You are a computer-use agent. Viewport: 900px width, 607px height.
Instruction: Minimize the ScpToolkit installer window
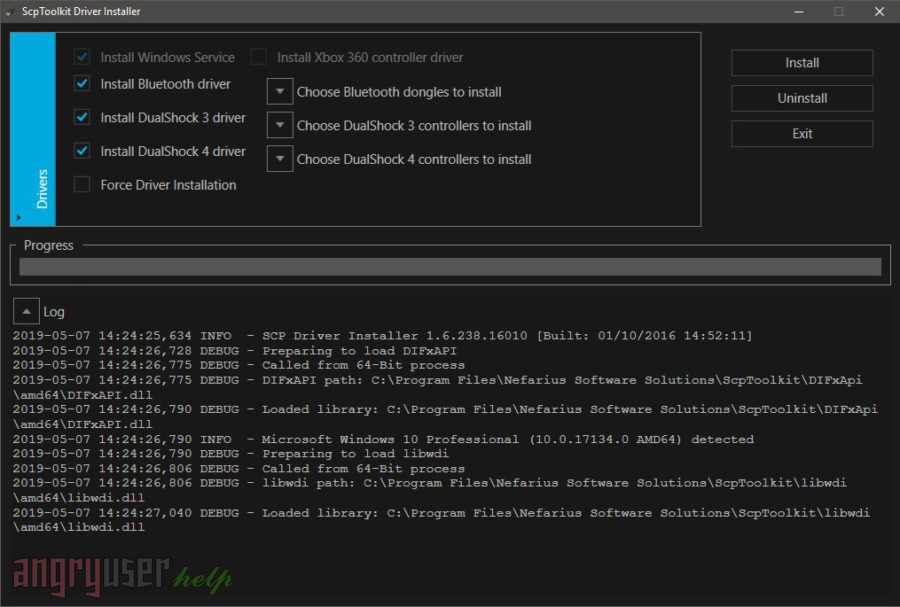point(797,12)
